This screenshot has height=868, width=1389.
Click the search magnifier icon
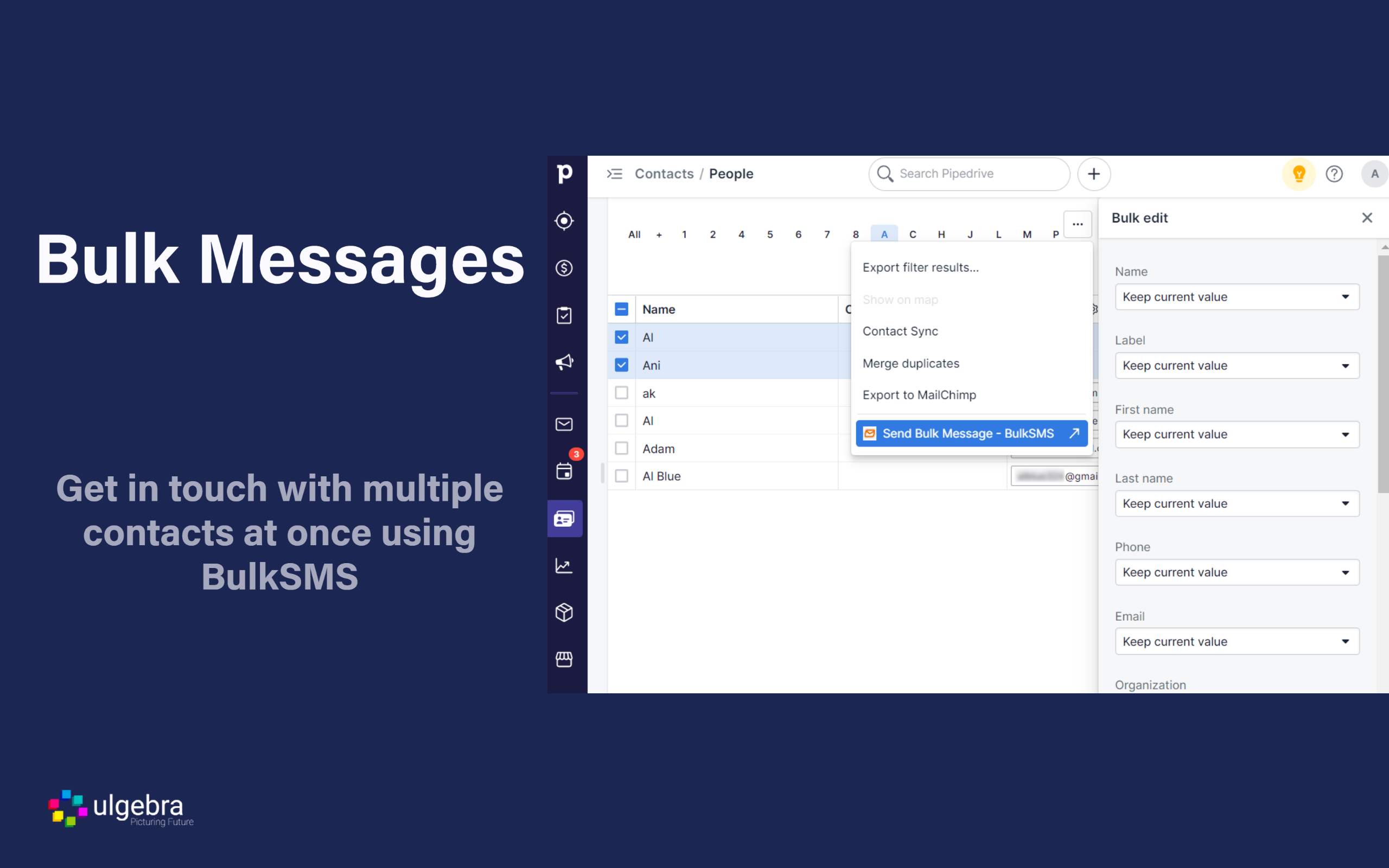click(x=885, y=174)
